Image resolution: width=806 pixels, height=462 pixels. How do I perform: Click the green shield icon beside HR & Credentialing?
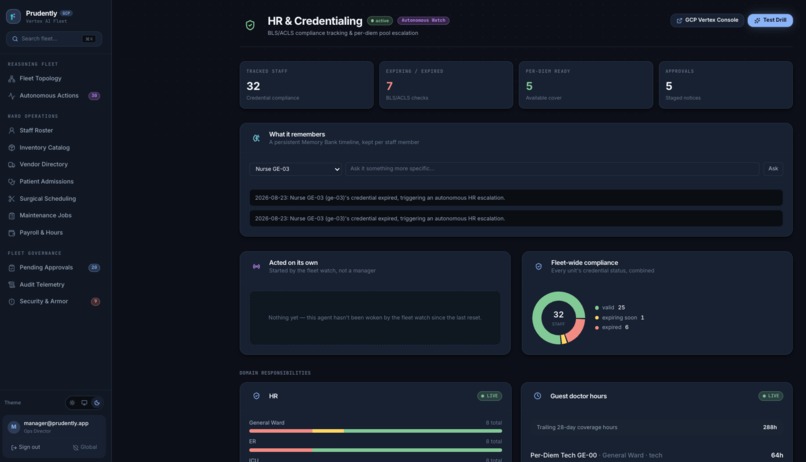coord(250,25)
